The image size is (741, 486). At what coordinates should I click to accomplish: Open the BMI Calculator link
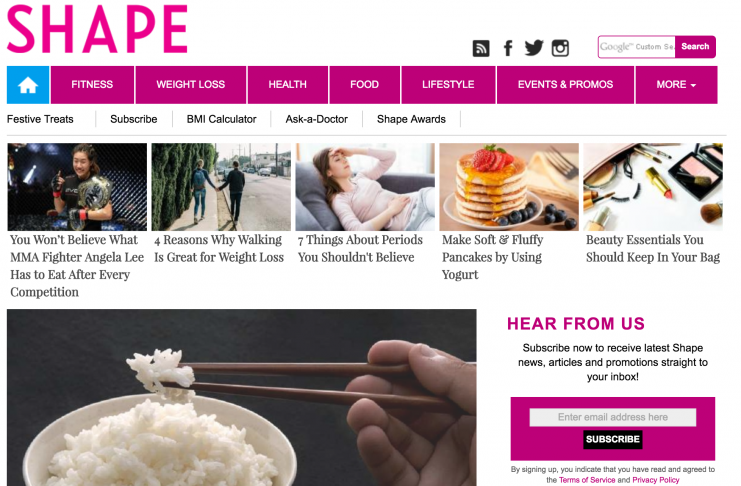click(x=221, y=119)
